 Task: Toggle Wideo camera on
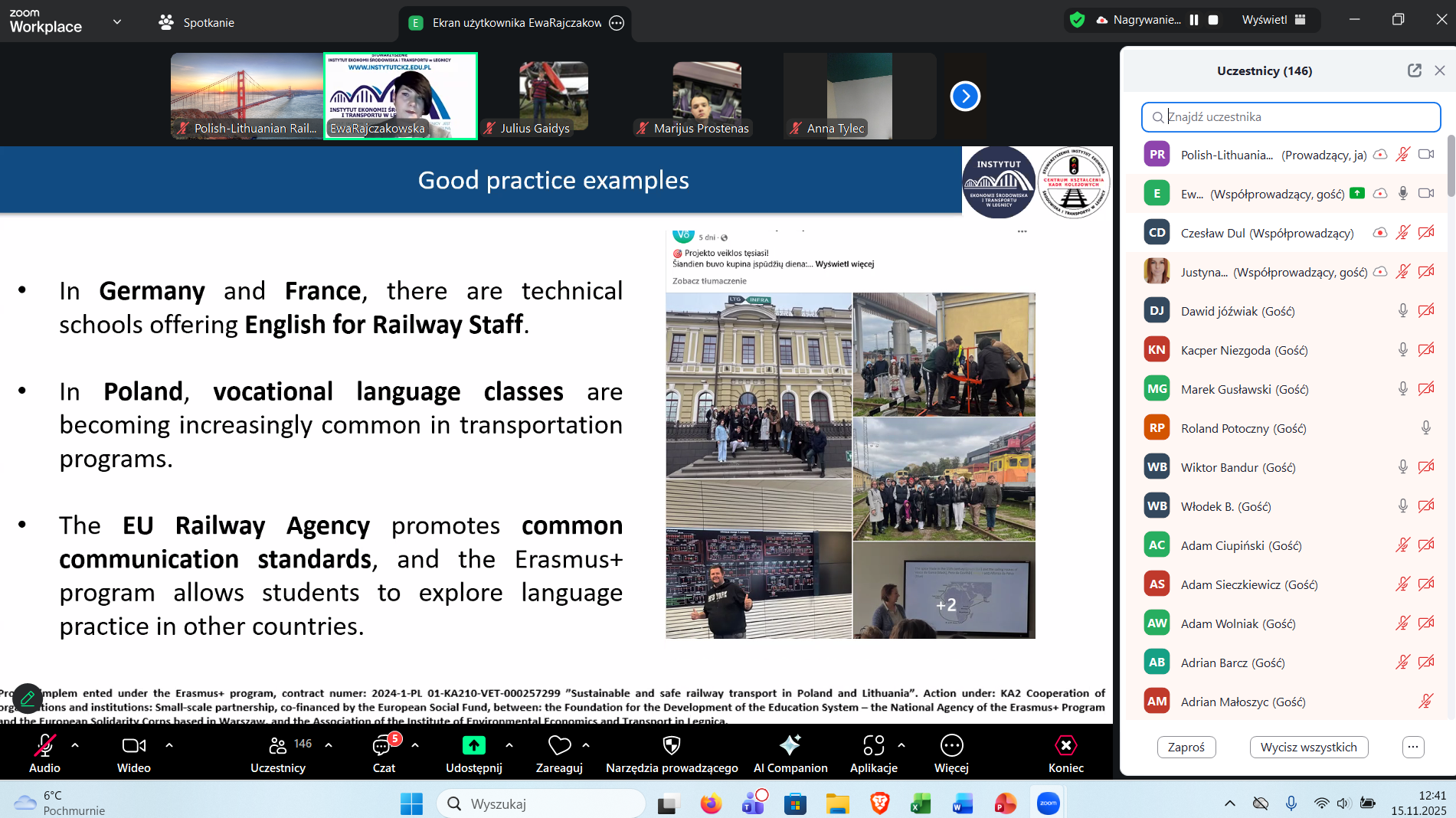[x=133, y=745]
